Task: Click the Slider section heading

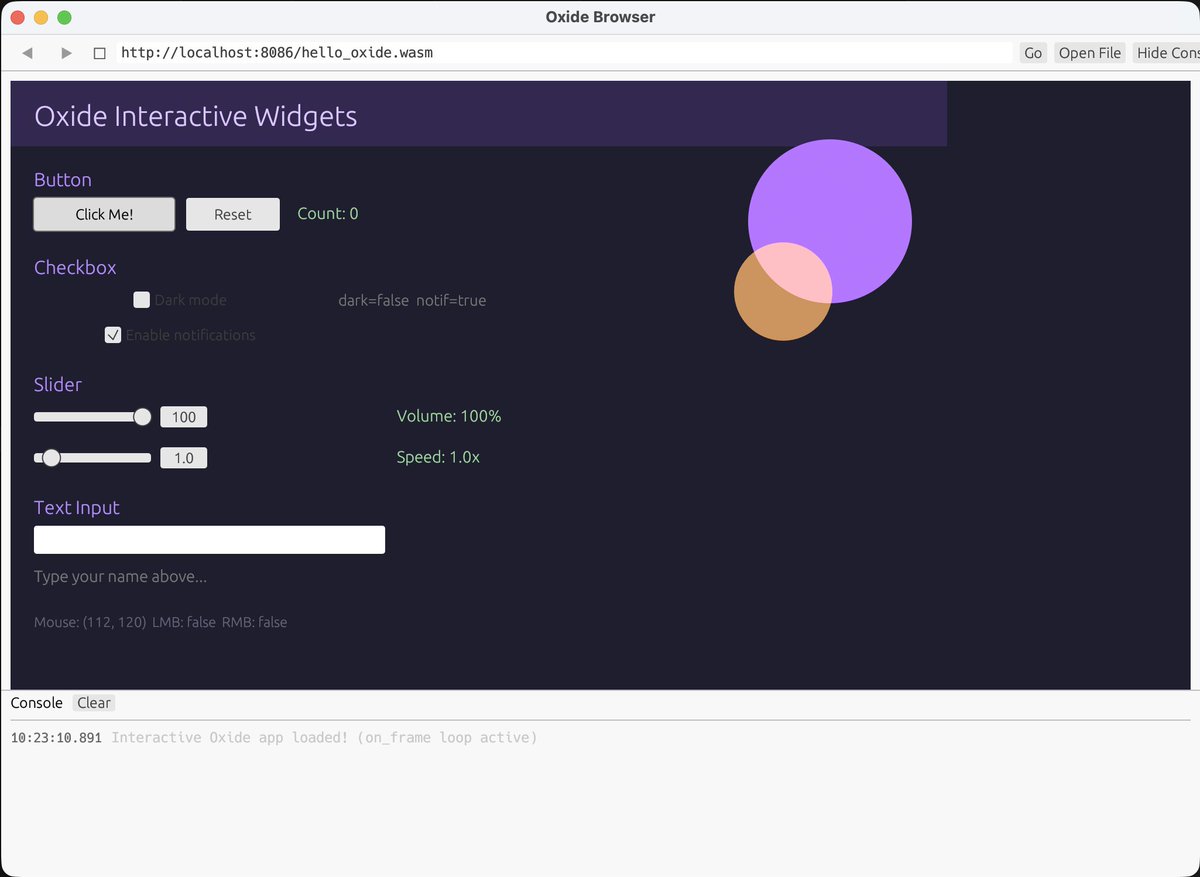Action: 58,384
